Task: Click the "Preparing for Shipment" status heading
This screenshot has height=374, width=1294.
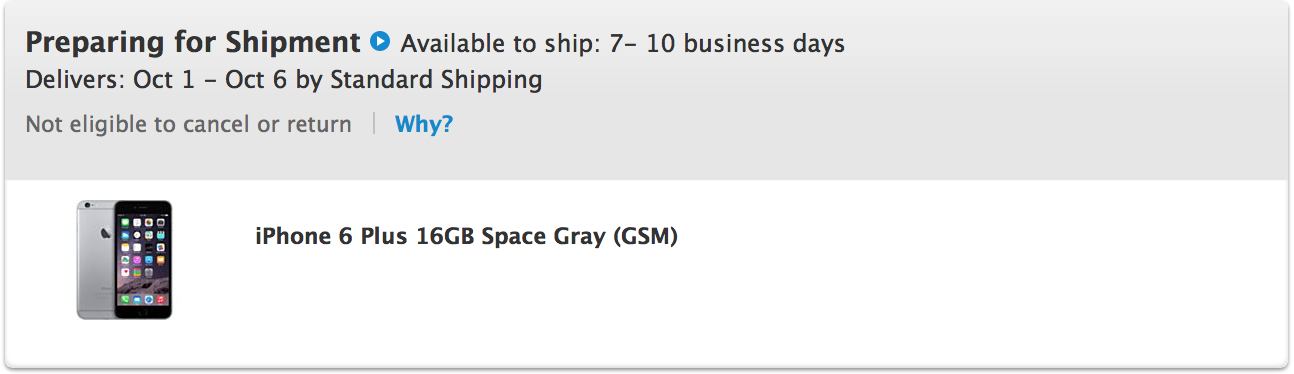Action: [x=192, y=43]
